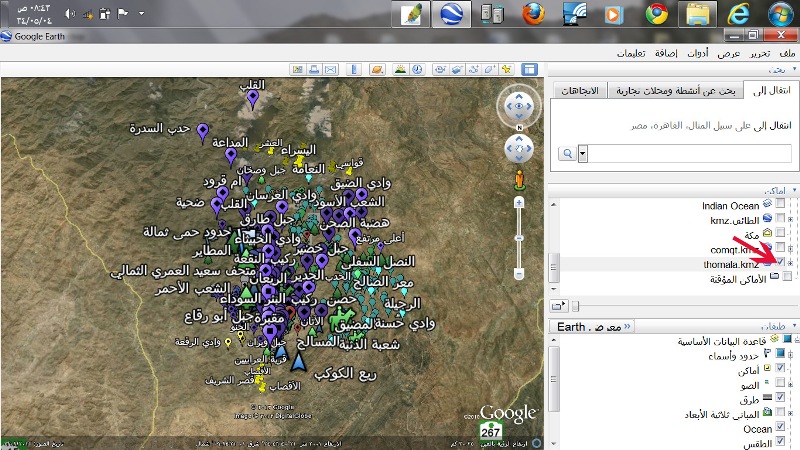Image resolution: width=800 pixels, height=450 pixels.
Task: Email the current view
Action: 331,69
